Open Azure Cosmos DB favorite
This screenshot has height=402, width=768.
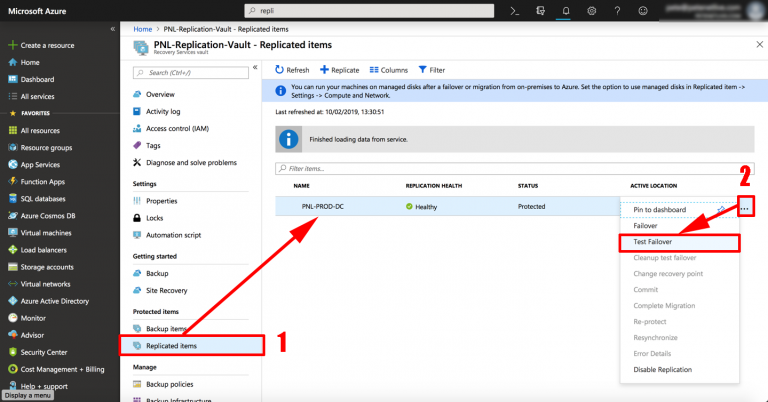[42, 216]
